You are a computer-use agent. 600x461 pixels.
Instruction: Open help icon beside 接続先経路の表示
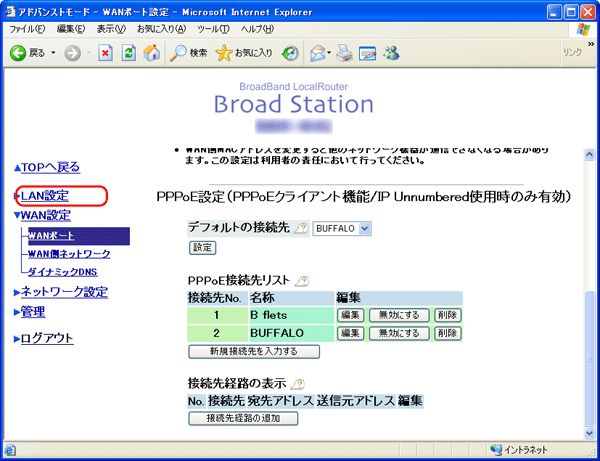click(x=298, y=384)
